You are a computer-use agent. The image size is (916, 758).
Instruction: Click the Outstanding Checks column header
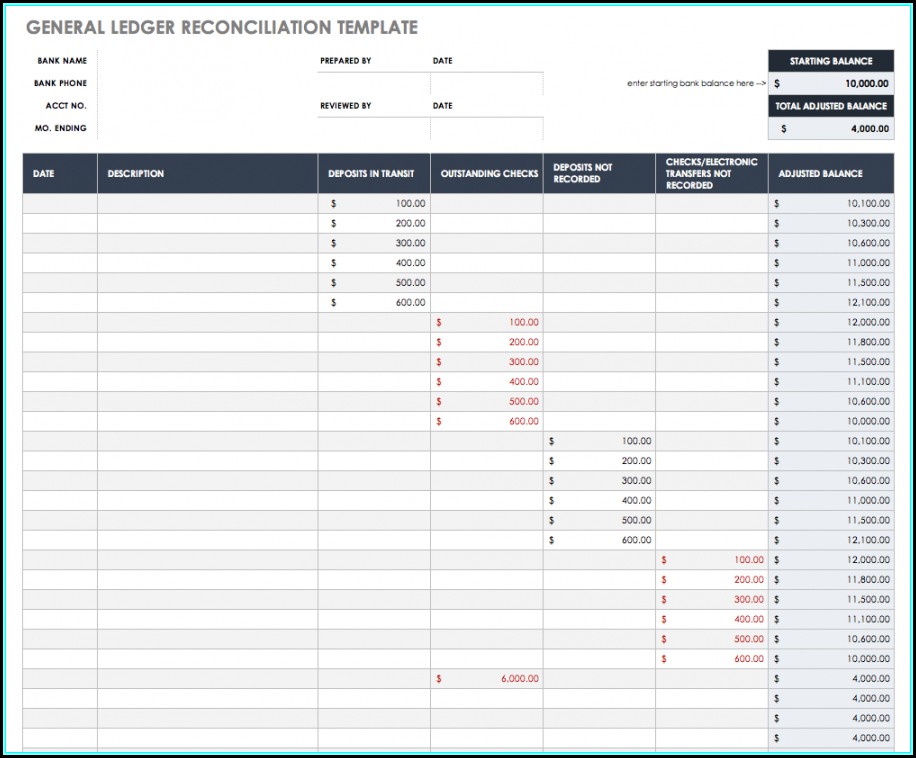488,174
